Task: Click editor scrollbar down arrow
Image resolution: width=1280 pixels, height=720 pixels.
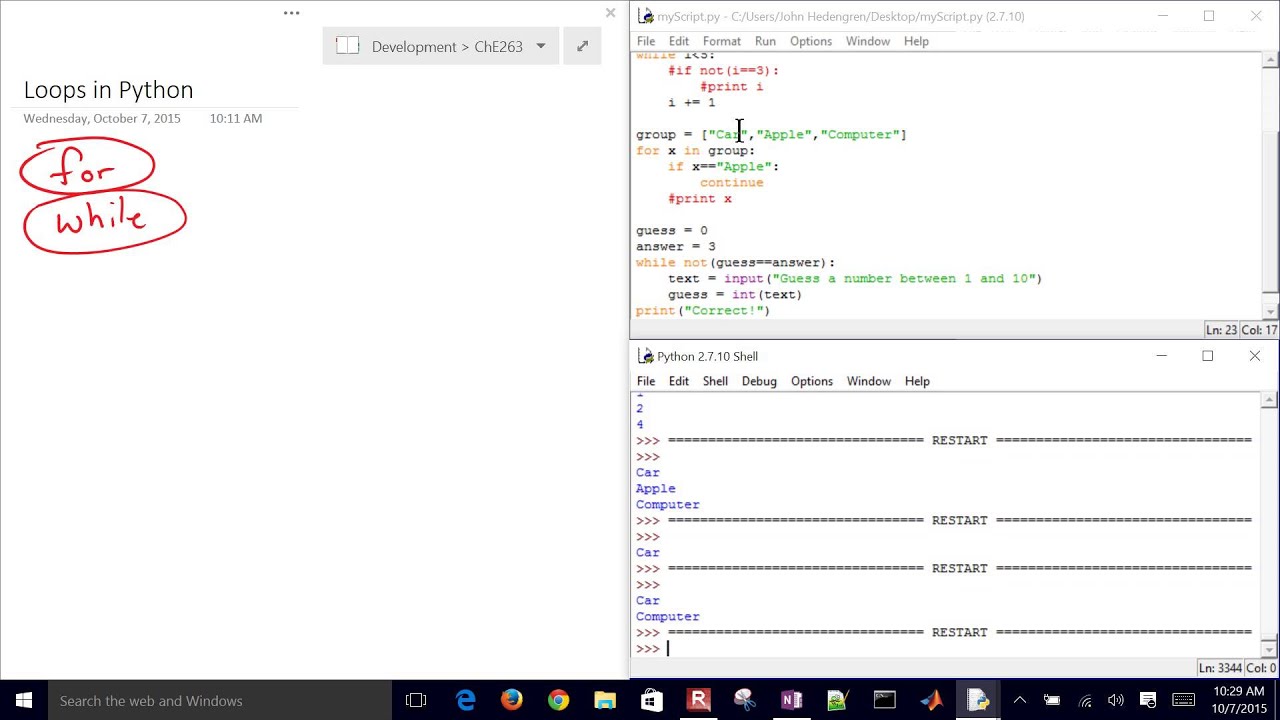Action: [1270, 311]
